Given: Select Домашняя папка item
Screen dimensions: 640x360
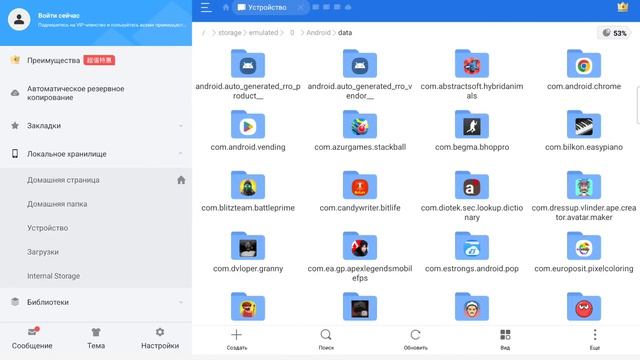Looking at the screenshot, I should click(x=96, y=204).
